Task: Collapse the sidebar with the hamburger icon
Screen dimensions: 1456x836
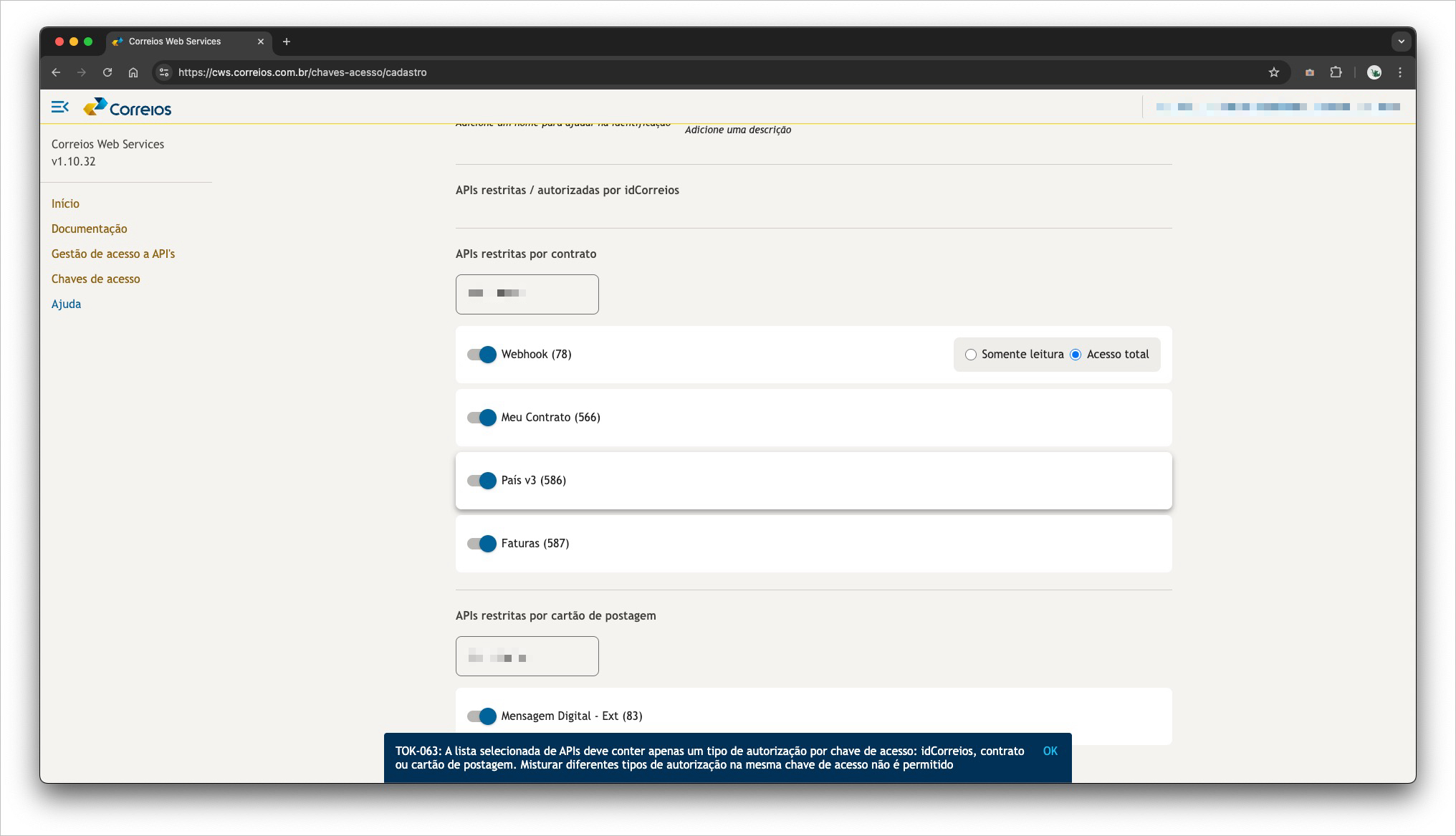Action: click(x=60, y=107)
